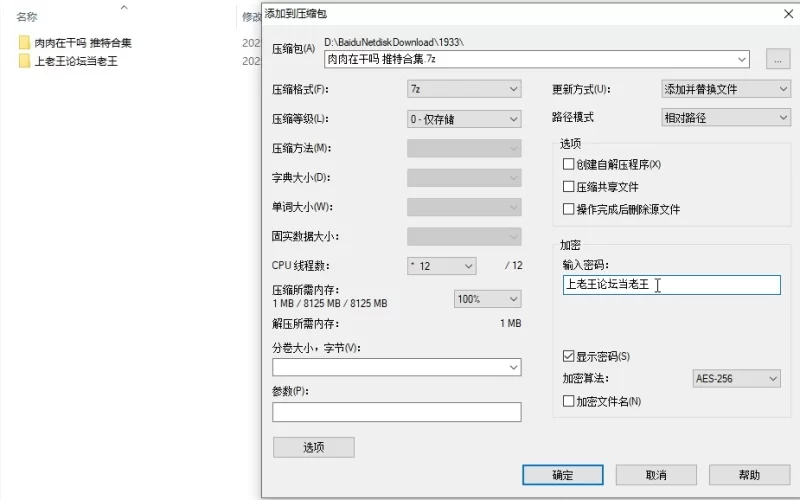Screen dimensions: 800x500
Task: Open the 压缩格式 dropdown showing 7z
Action: (464, 90)
